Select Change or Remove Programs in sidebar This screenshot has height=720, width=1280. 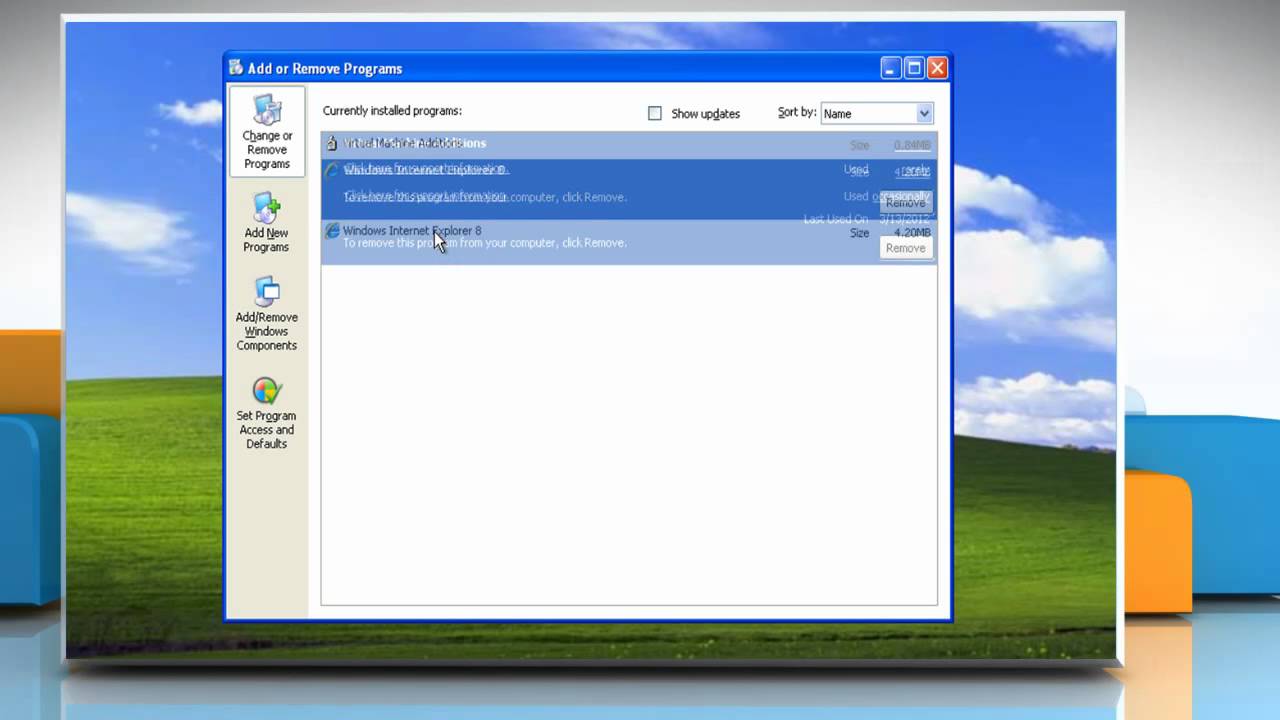pyautogui.click(x=267, y=132)
